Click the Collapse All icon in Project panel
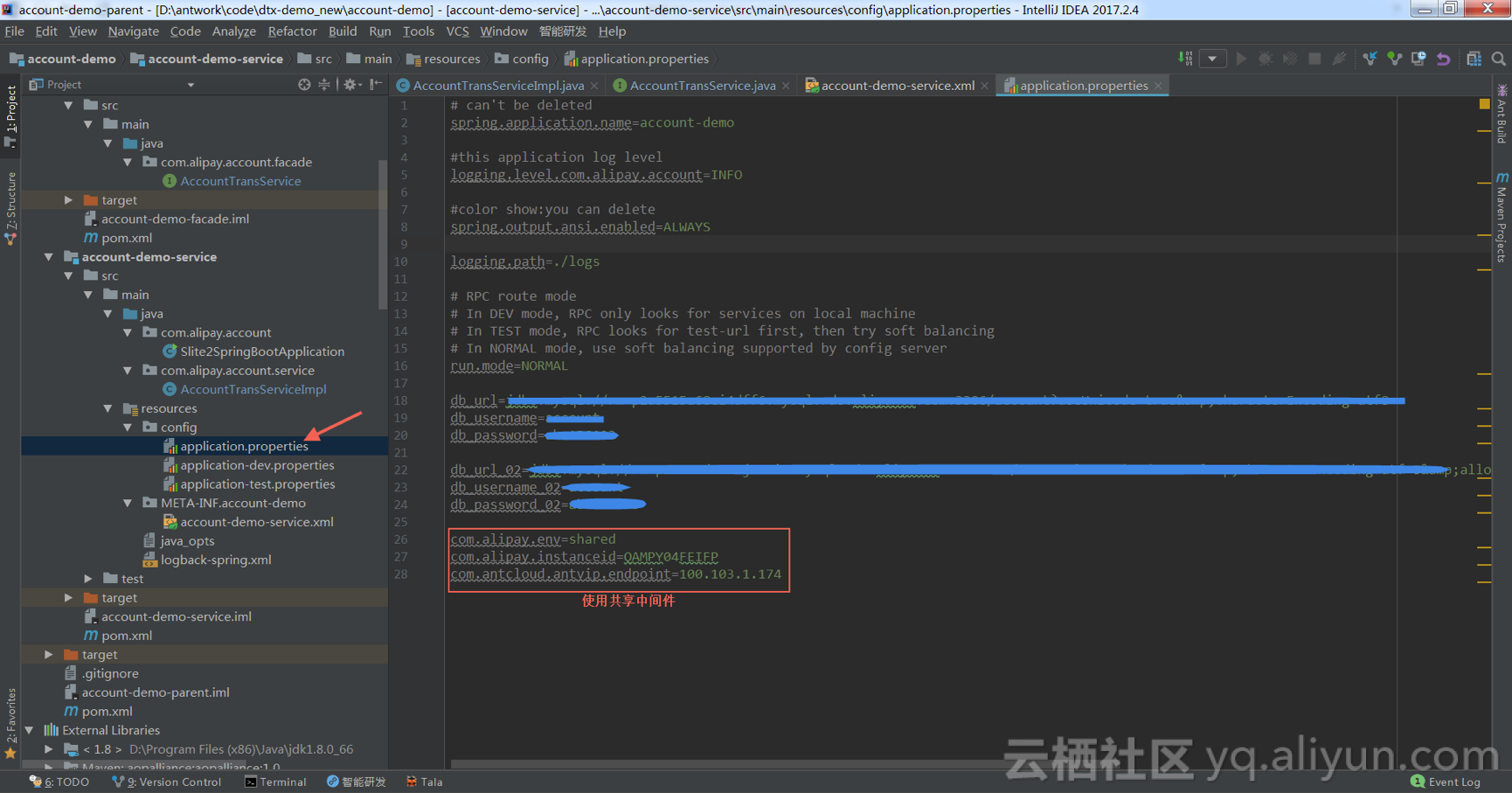 324,84
